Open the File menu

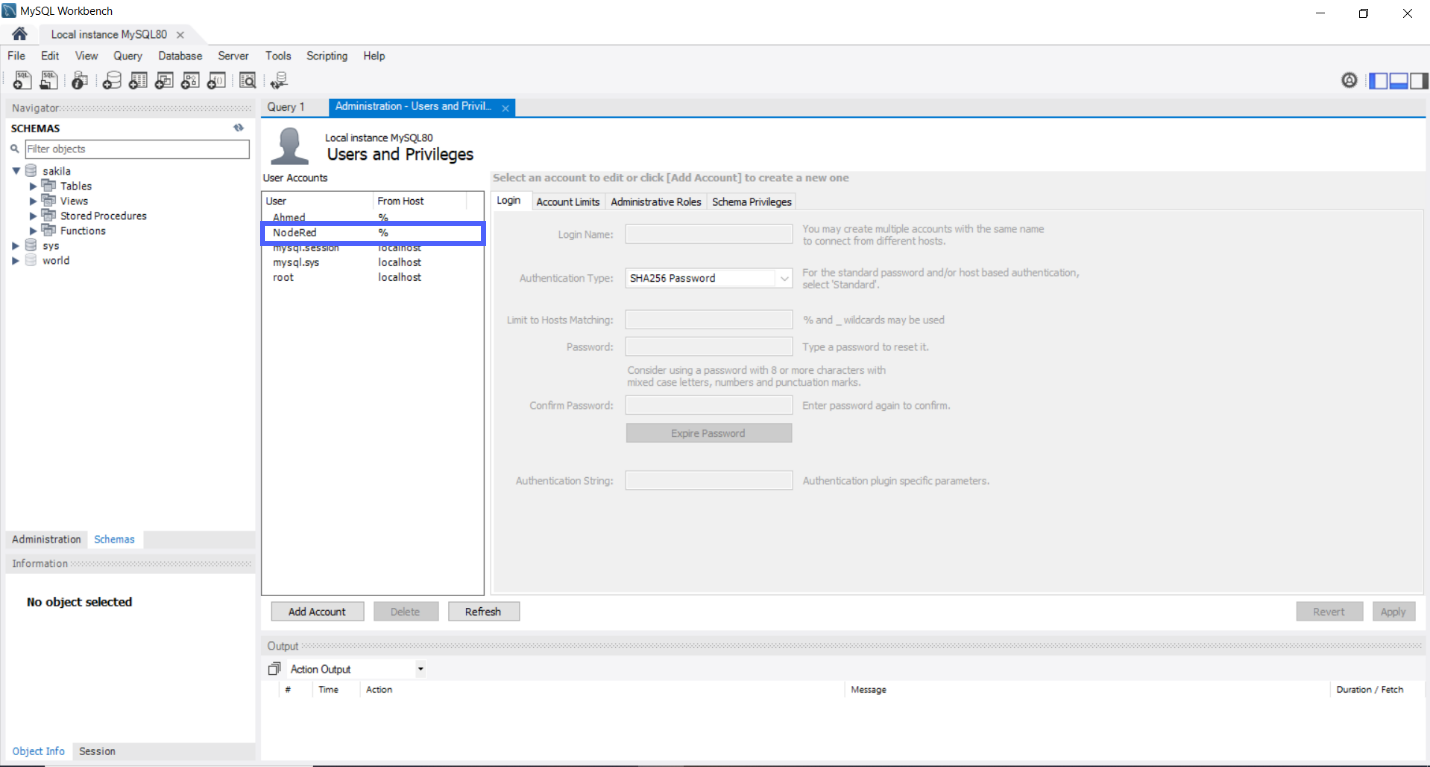tap(16, 56)
